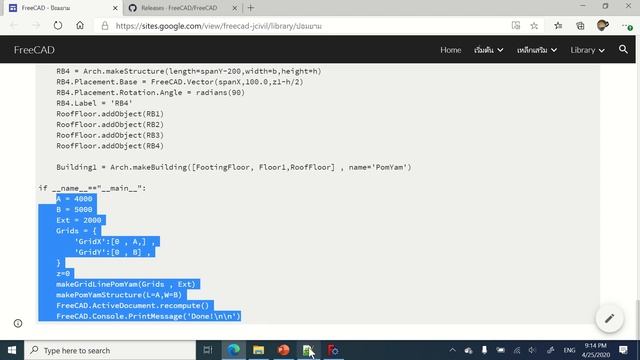Go to Home in site navigation
Viewport: 640px width, 360px height.
pos(451,50)
